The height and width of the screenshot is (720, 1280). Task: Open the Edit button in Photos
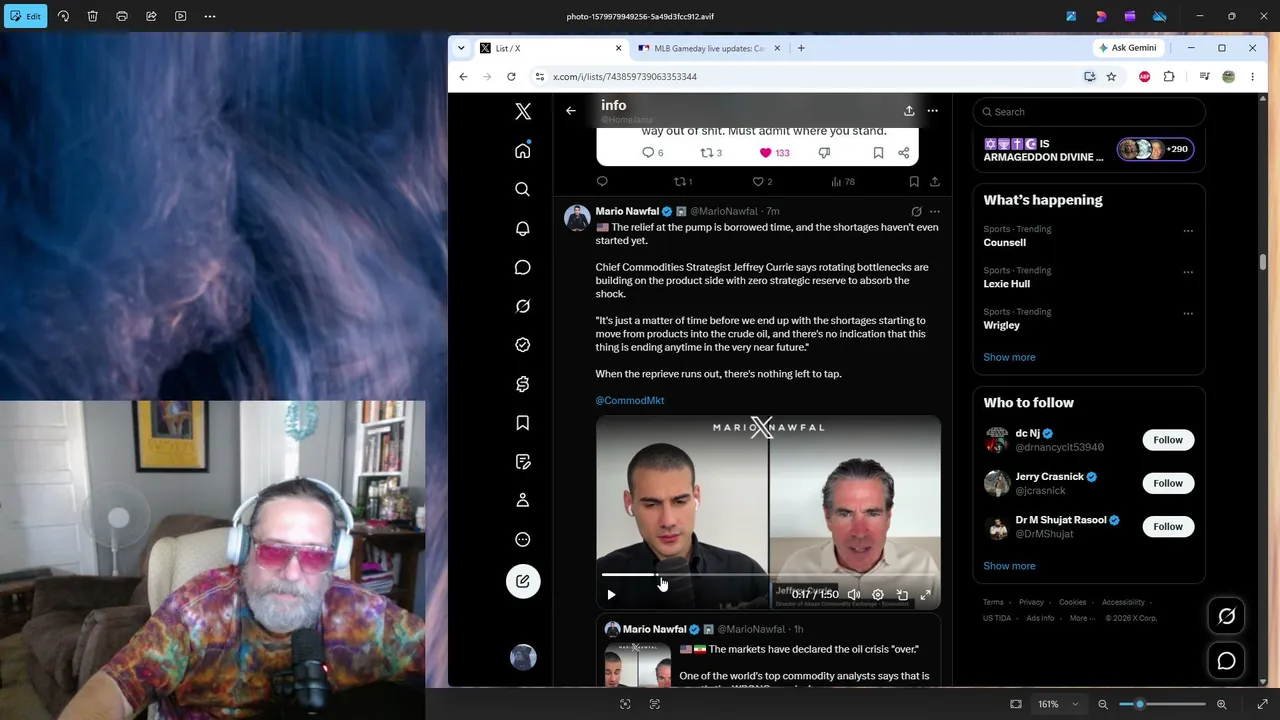[x=25, y=16]
